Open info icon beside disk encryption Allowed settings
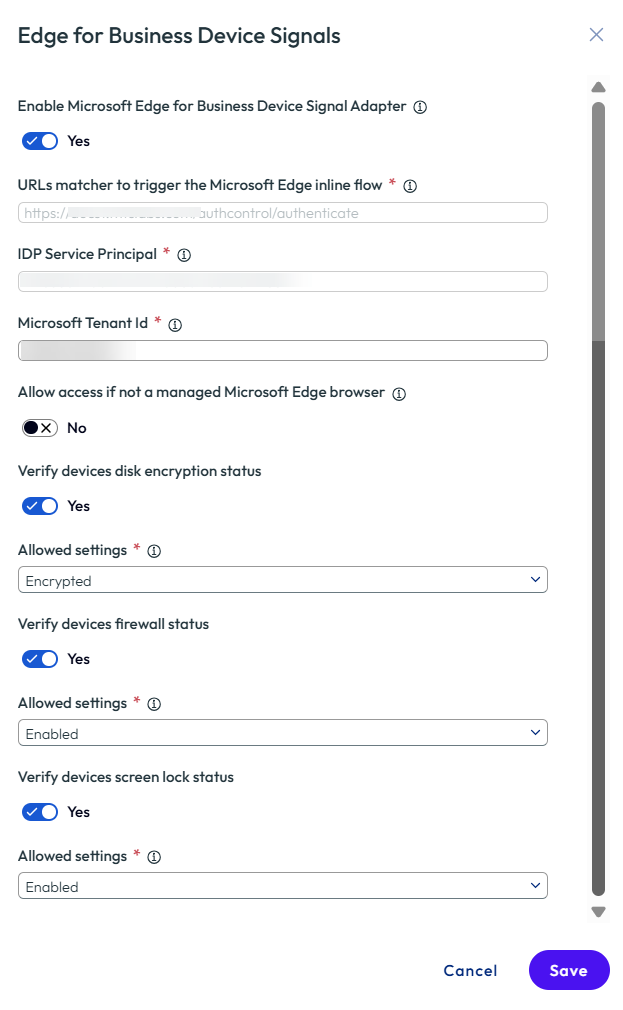Viewport: 623px width, 1010px height. tap(154, 551)
